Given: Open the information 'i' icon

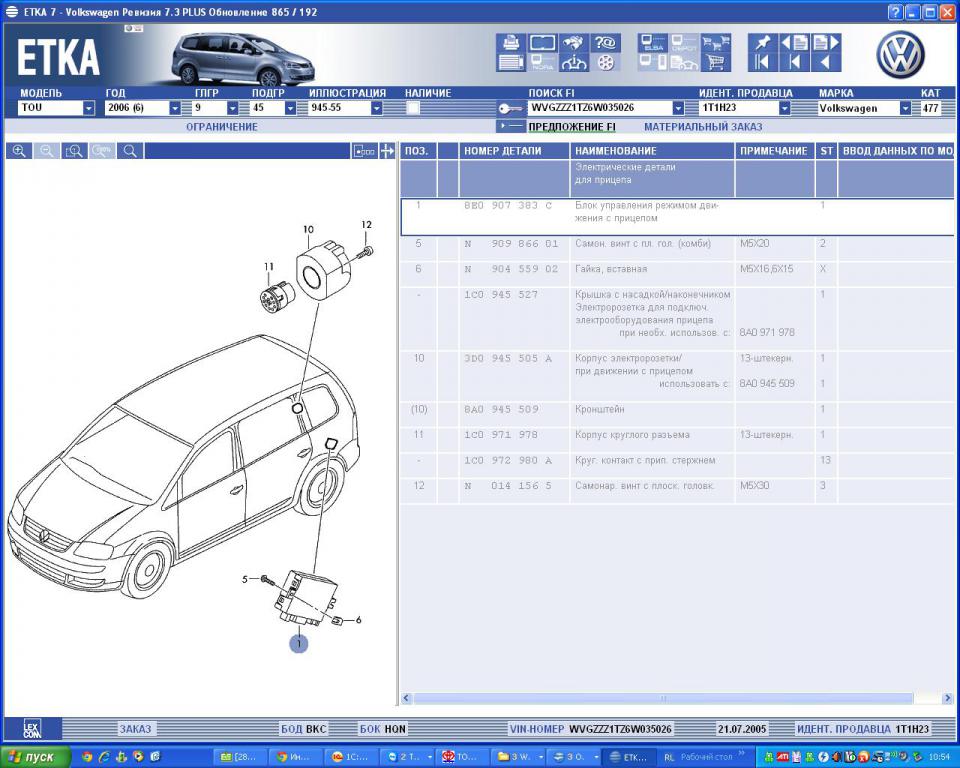Looking at the screenshot, I should (x=573, y=62).
